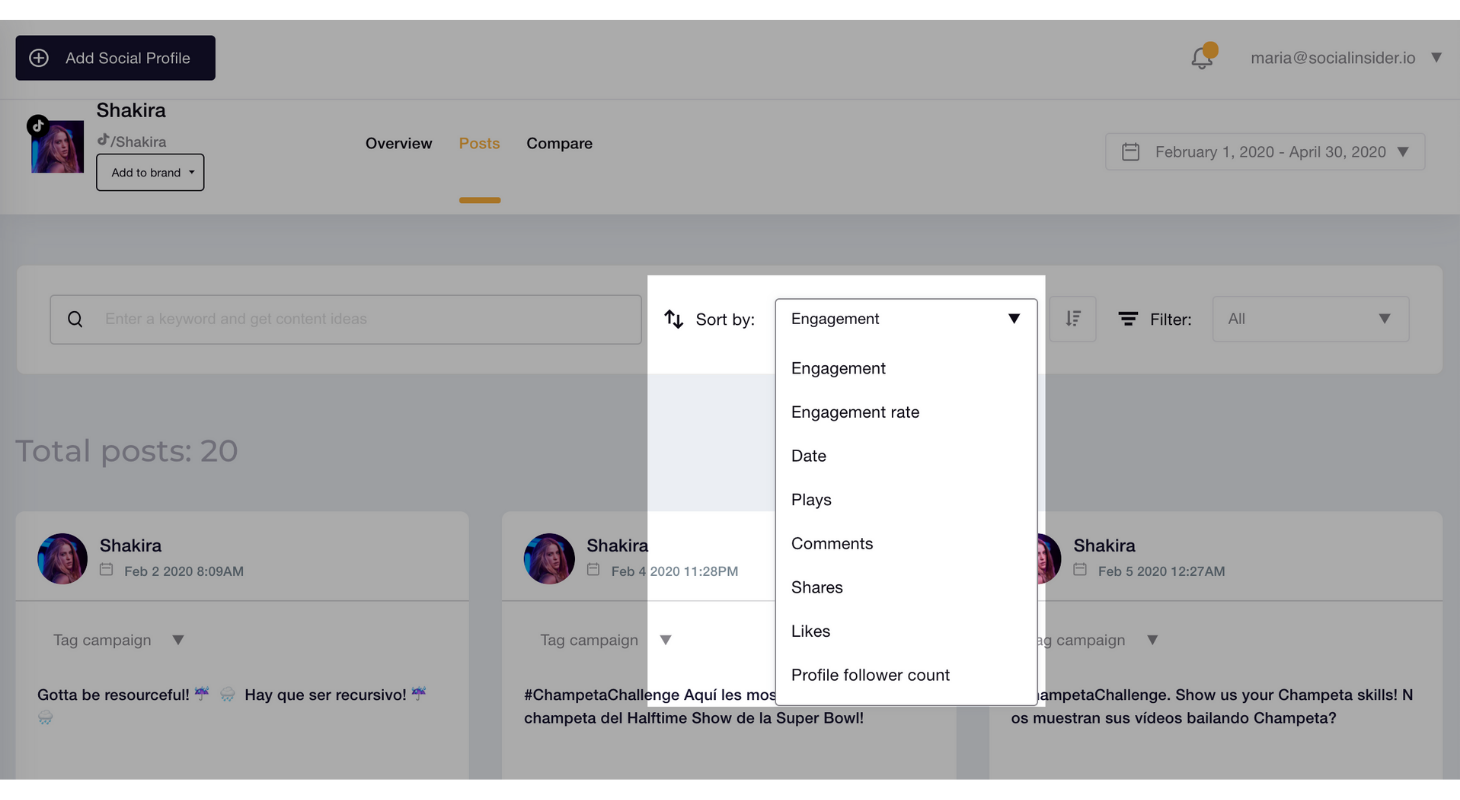The image size is (1460, 800).
Task: Click the Add Social Profile button
Action: click(x=115, y=58)
